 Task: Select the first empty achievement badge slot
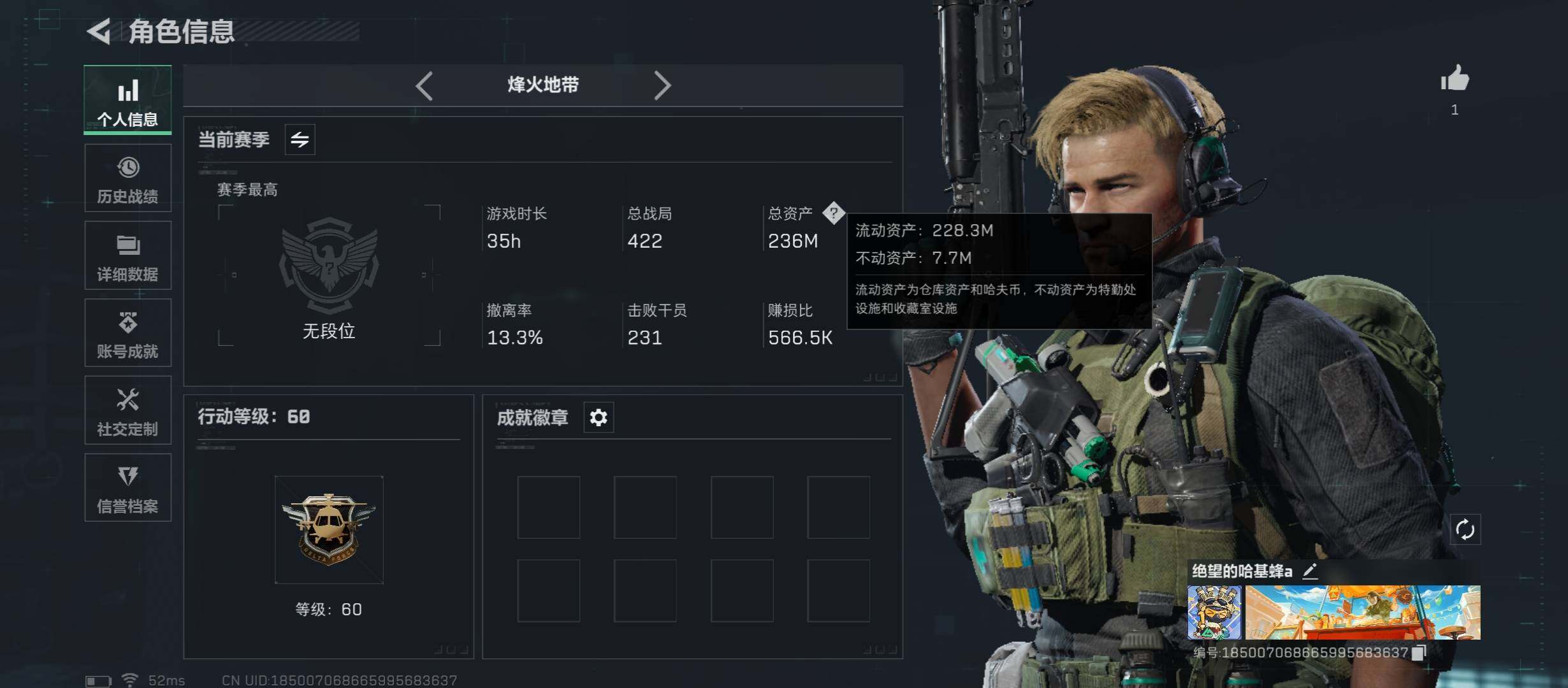(548, 508)
